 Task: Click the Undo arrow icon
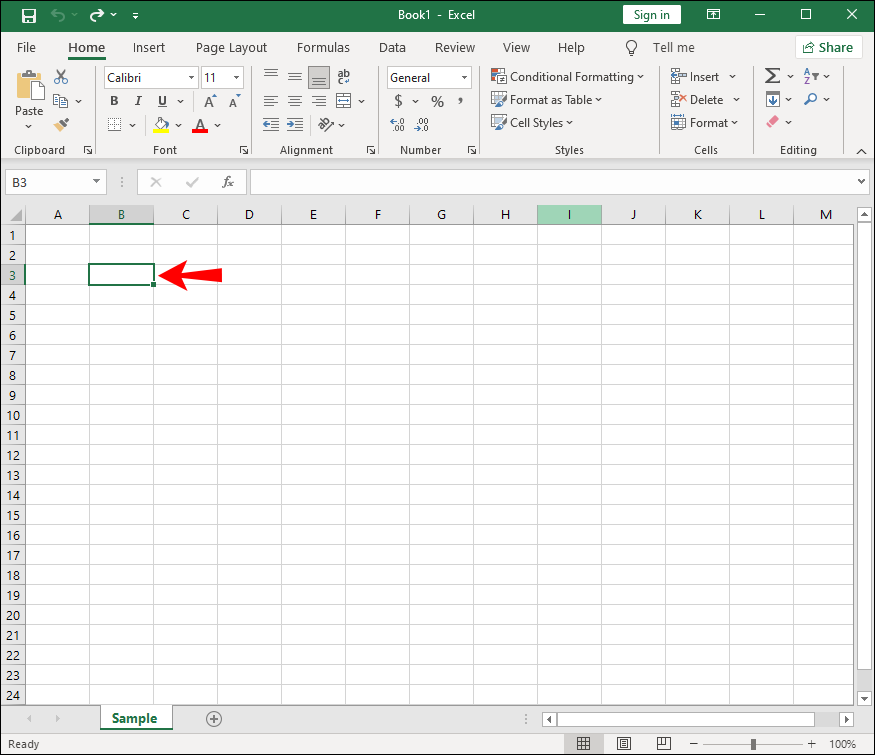pos(58,15)
